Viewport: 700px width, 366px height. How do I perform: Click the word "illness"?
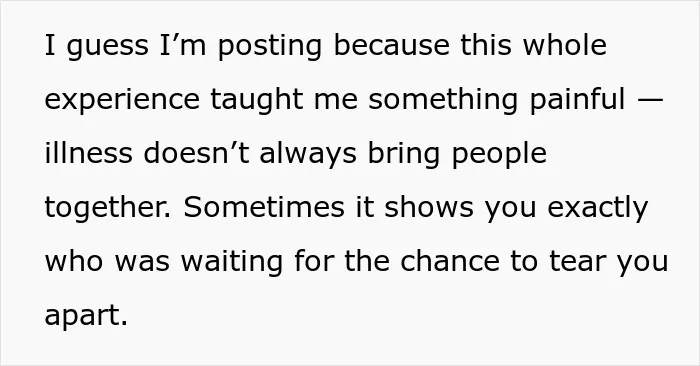(88, 153)
